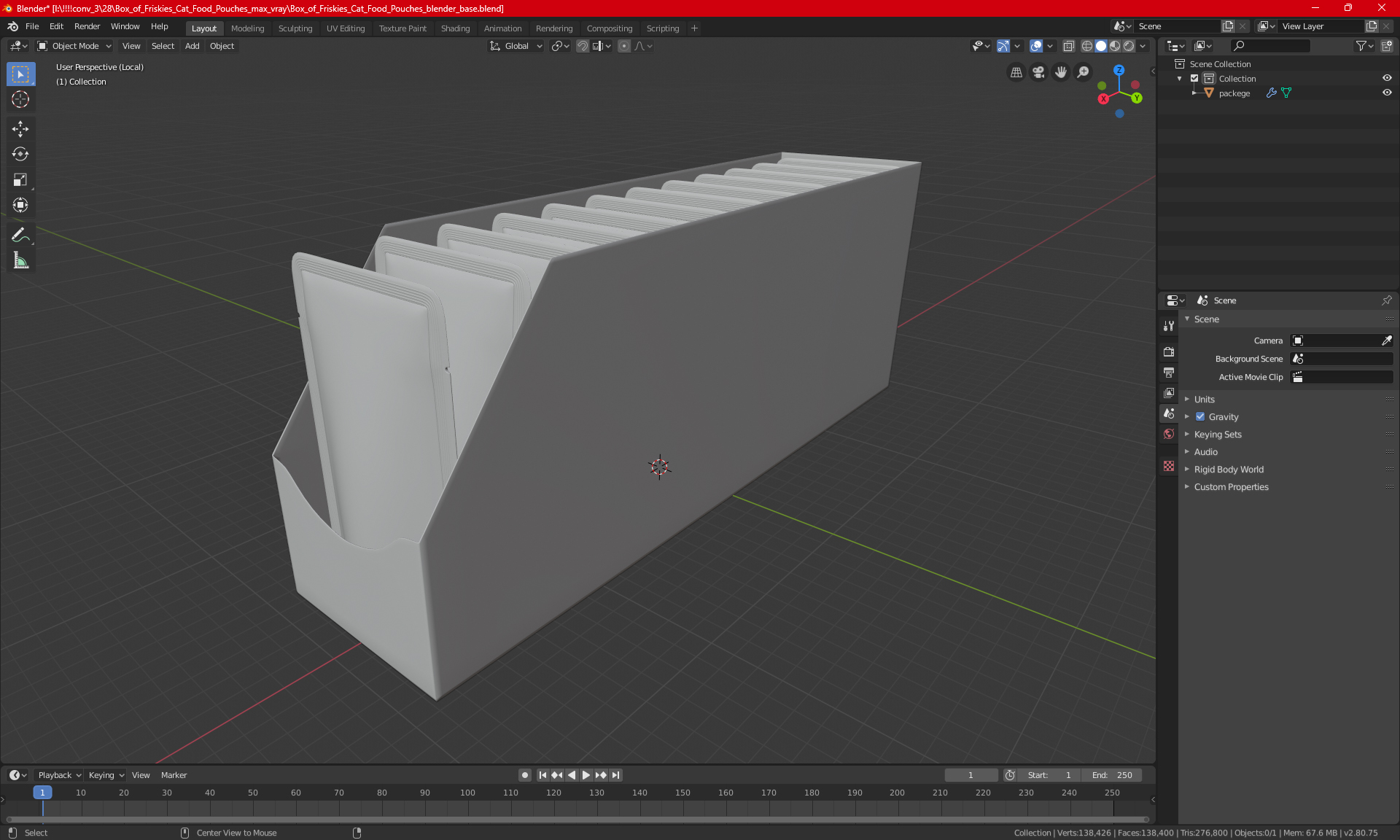Open the Render menu
1400x840 pixels.
[87, 26]
